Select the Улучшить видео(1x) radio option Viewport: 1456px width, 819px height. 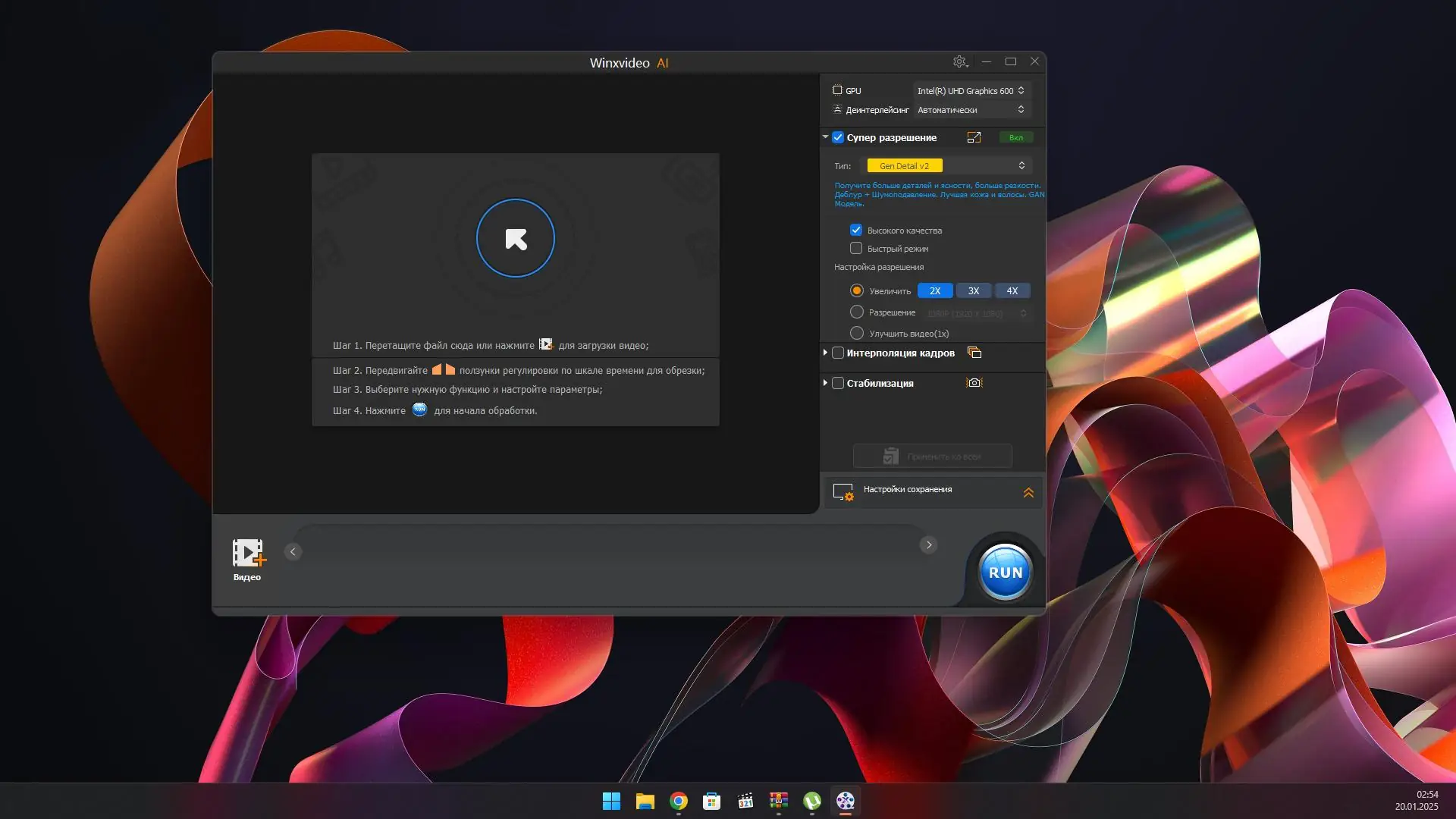(857, 333)
